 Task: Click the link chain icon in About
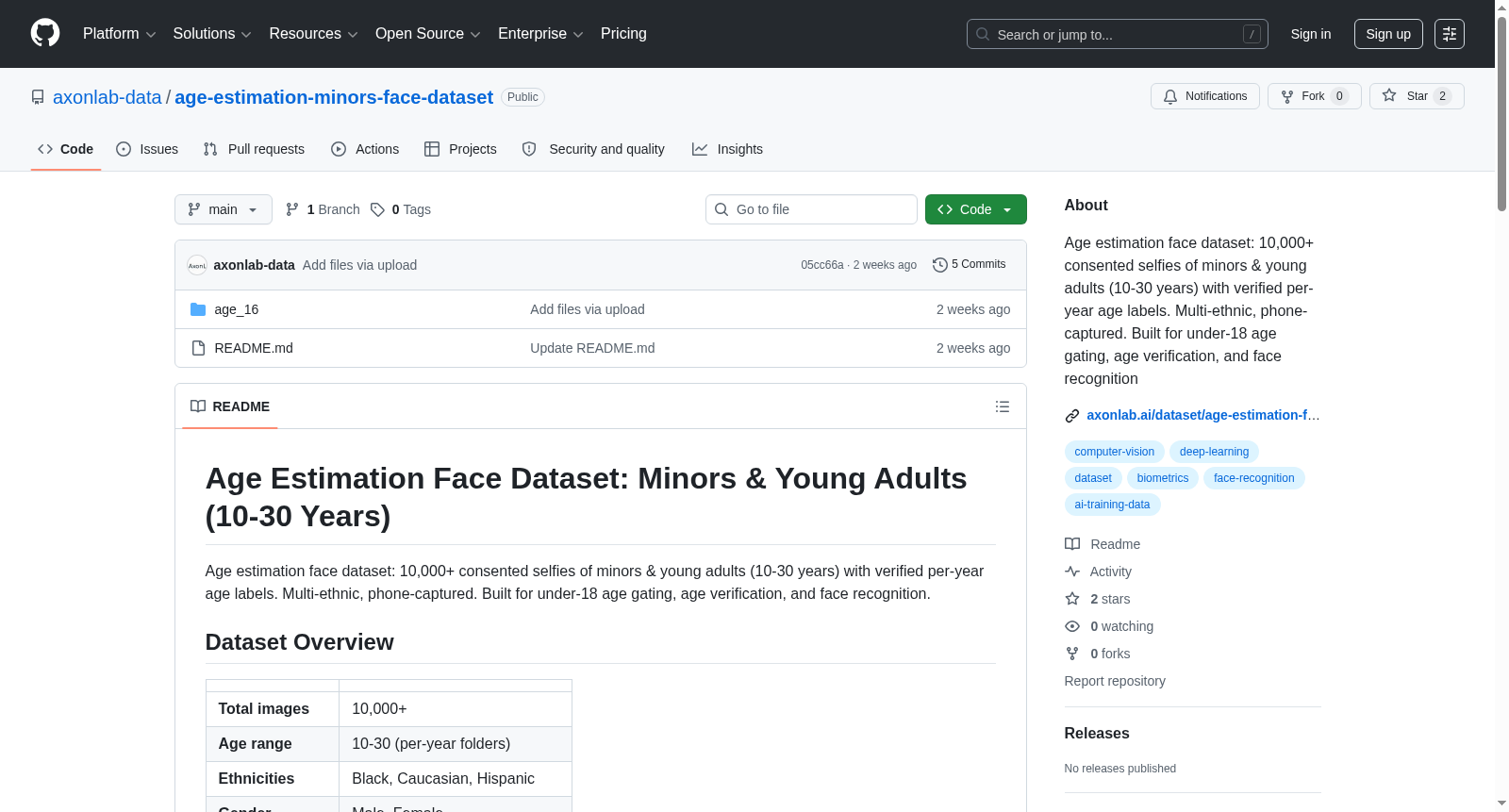coord(1072,416)
